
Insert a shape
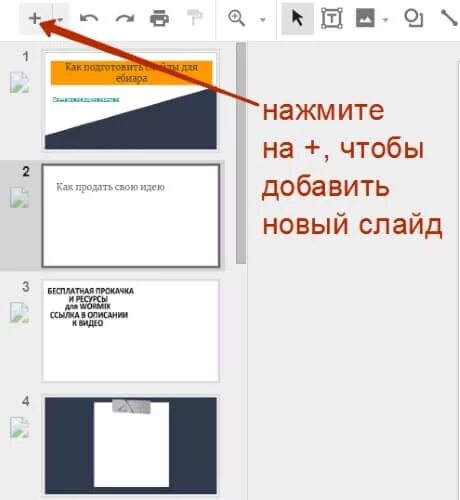pyautogui.click(x=413, y=18)
